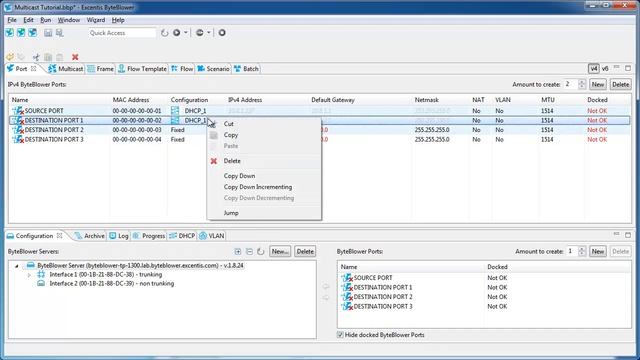The width and height of the screenshot is (640, 360).
Task: Switch to the DHCP tab in lower panel
Action: point(182,236)
